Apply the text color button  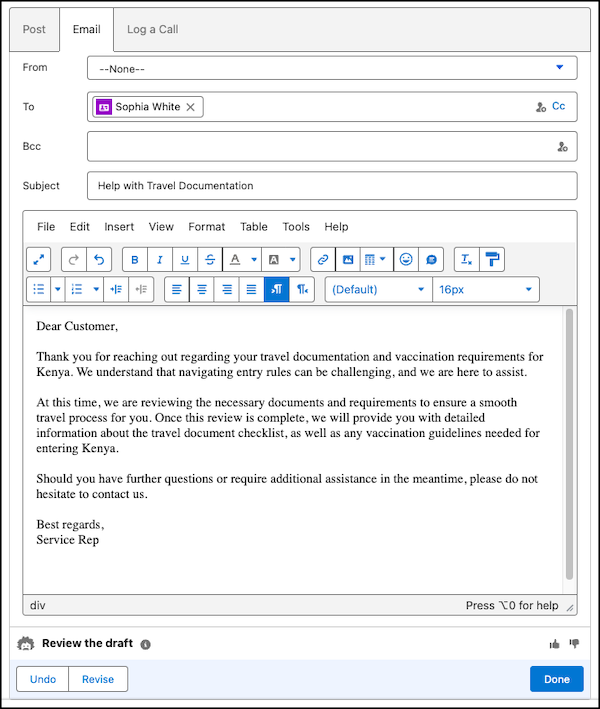pyautogui.click(x=235, y=260)
